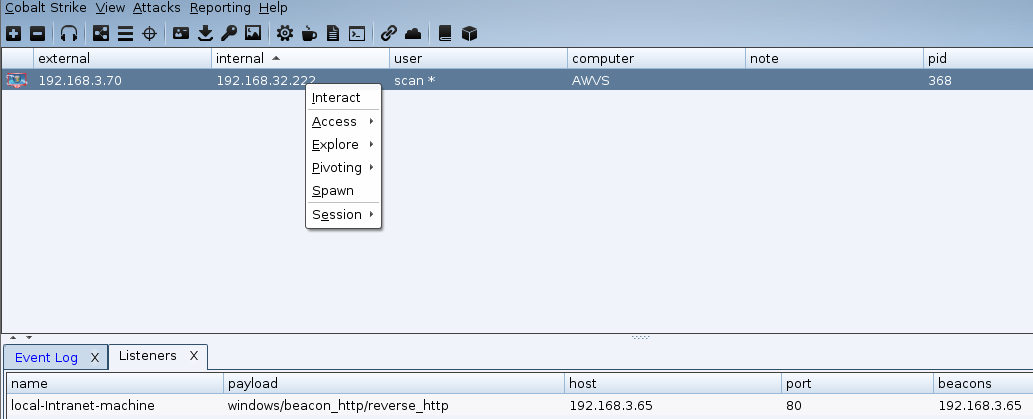Expand the Access submenu
The width and height of the screenshot is (1033, 419).
click(343, 121)
